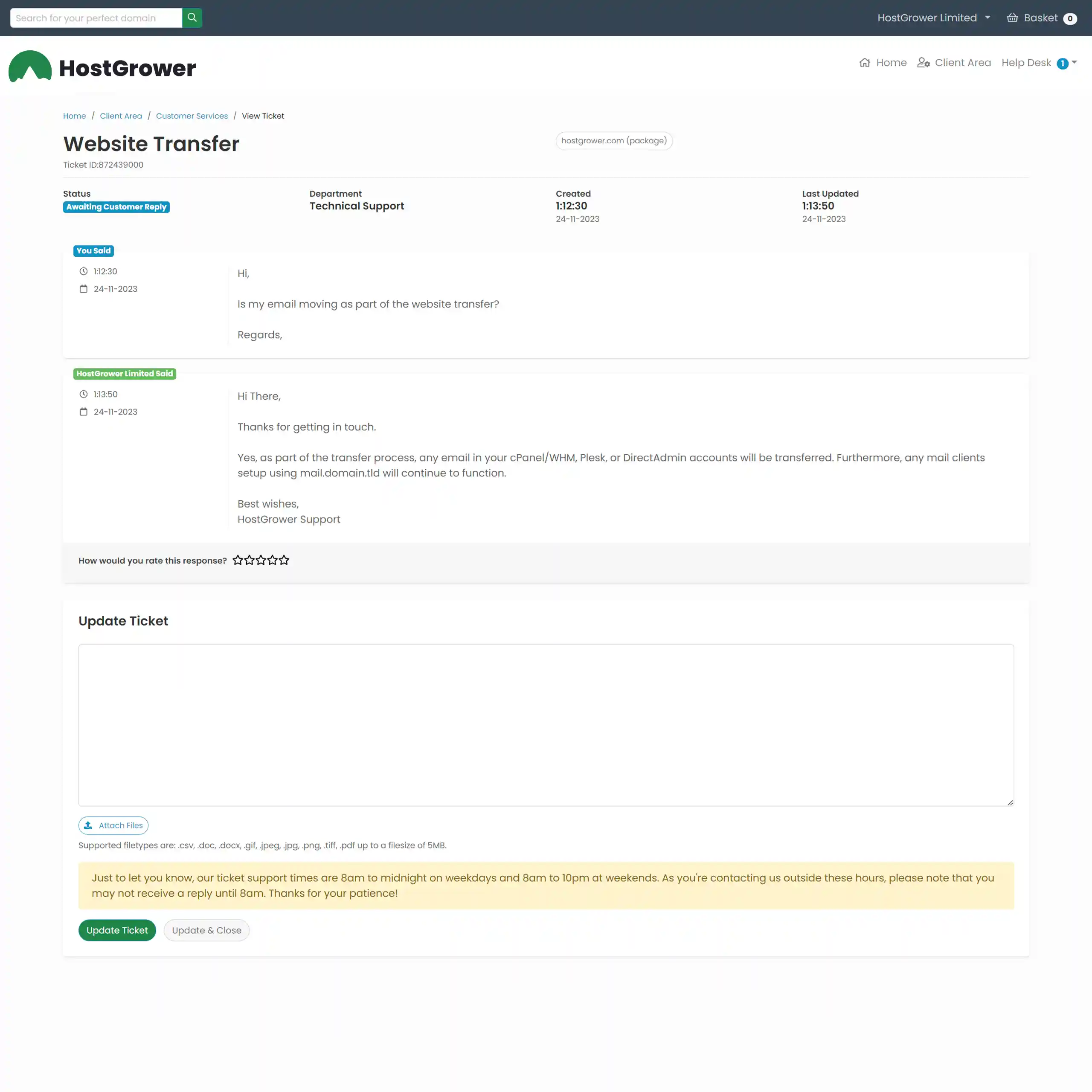1092x1092 pixels.
Task: Open the Client Area breadcrumb link
Action: tap(121, 116)
